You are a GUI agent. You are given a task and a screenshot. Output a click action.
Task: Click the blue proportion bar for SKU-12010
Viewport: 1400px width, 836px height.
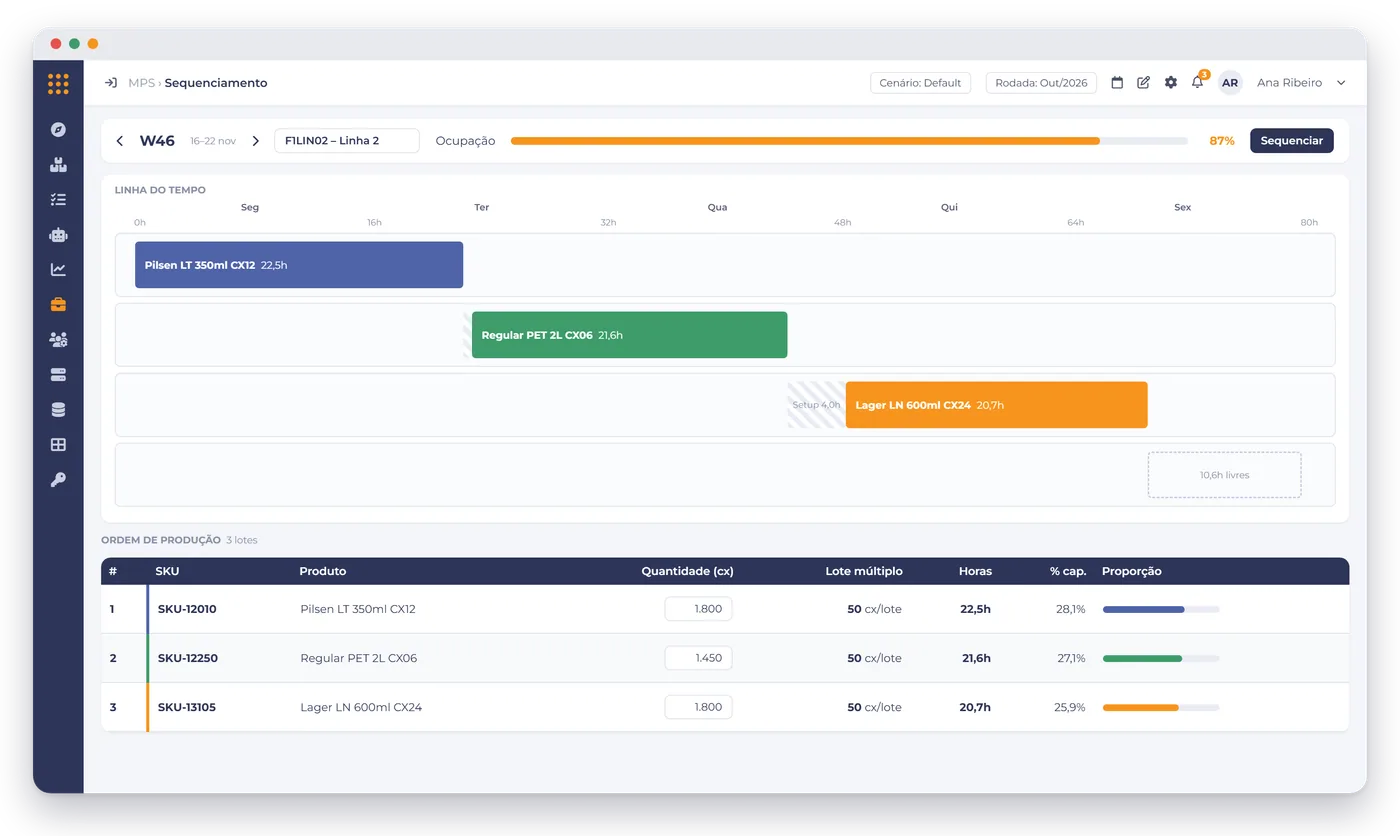[x=1160, y=609]
